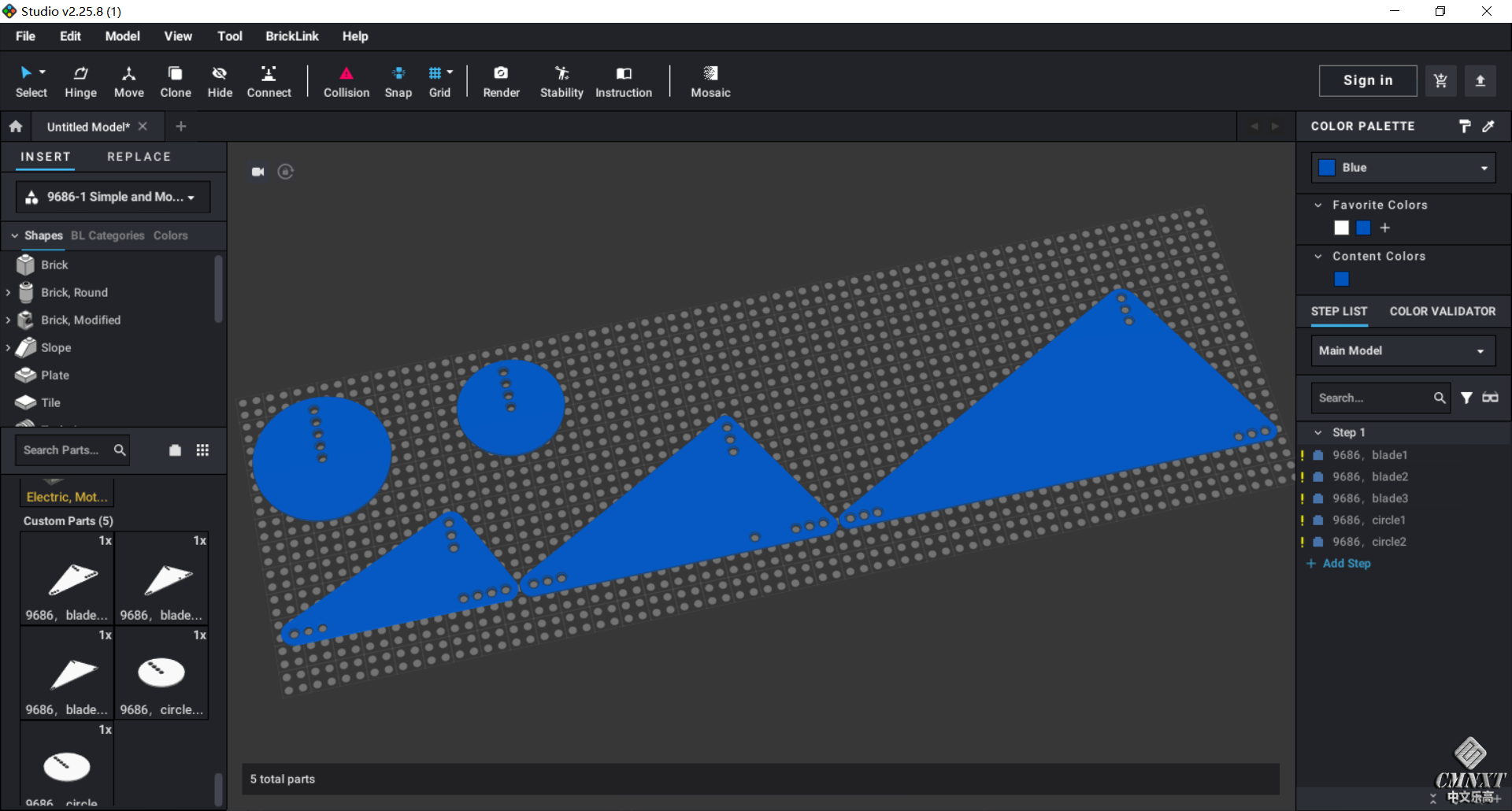Select the Brick category

[x=54, y=265]
